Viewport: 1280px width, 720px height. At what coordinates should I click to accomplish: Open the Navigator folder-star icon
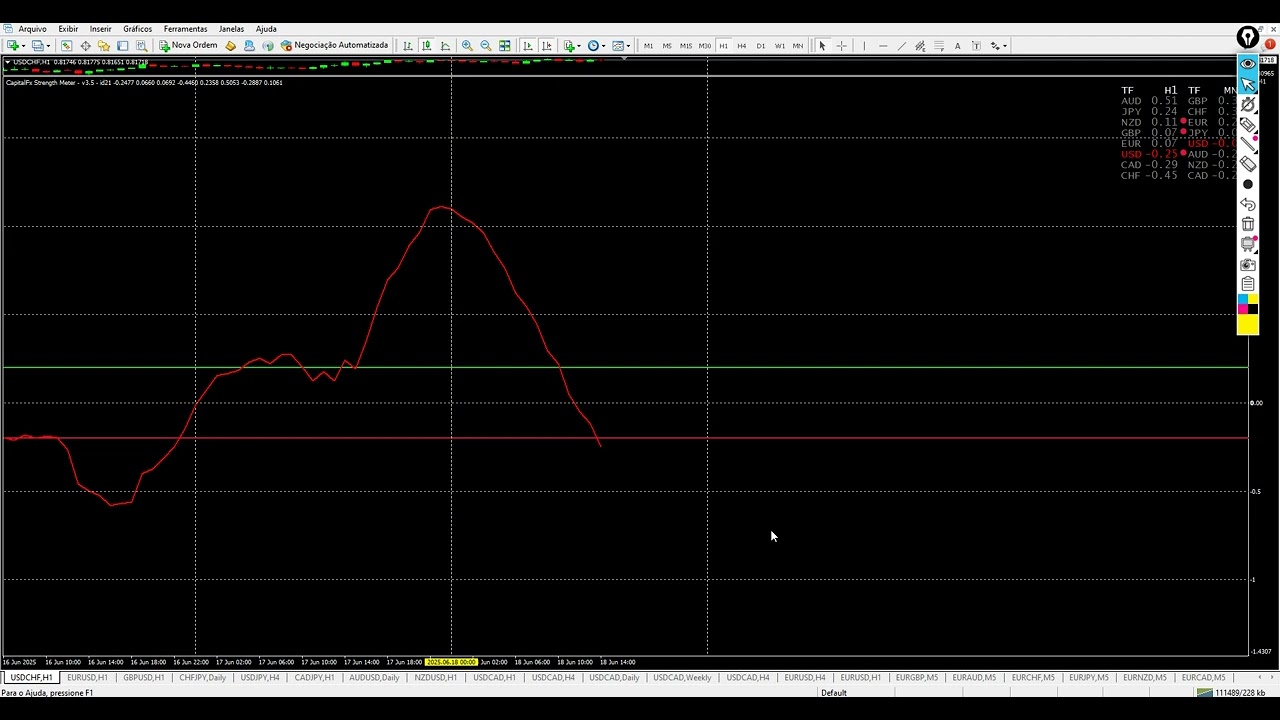tap(104, 45)
